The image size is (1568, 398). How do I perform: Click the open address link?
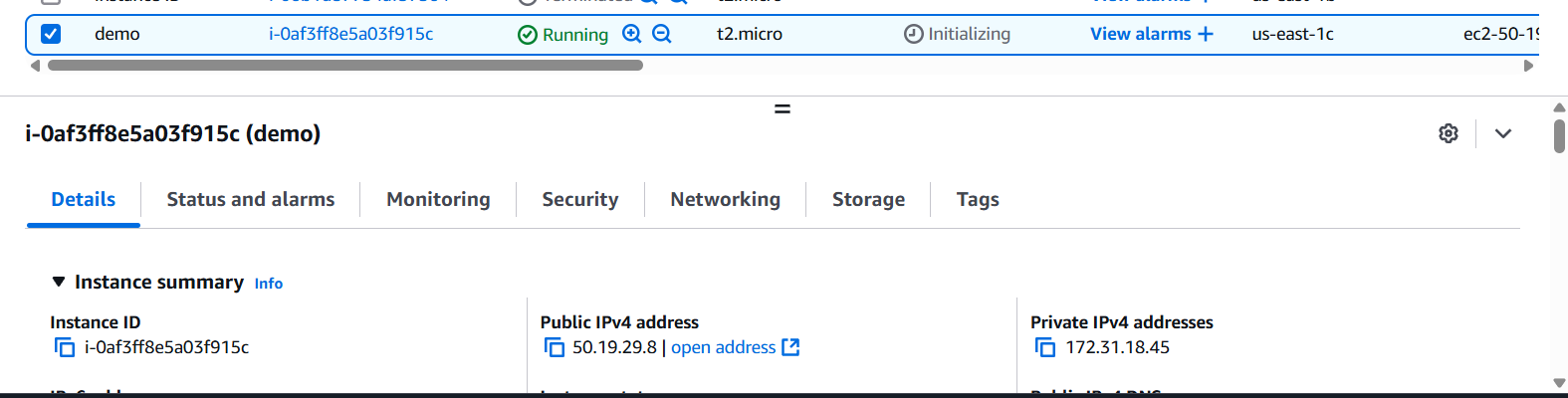pyautogui.click(x=723, y=347)
